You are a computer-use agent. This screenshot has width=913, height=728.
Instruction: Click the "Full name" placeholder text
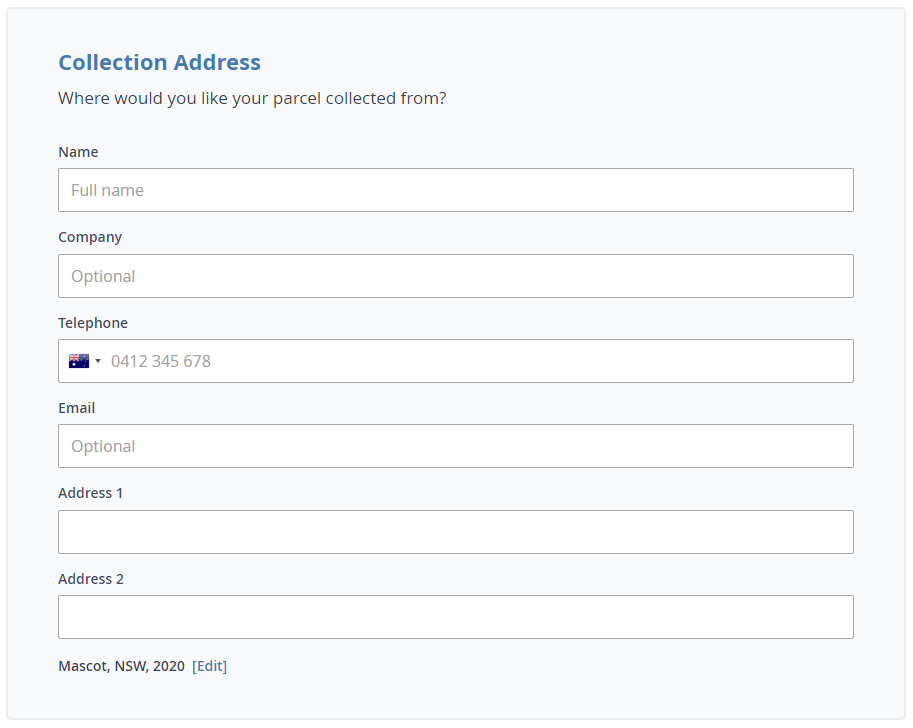[107, 190]
